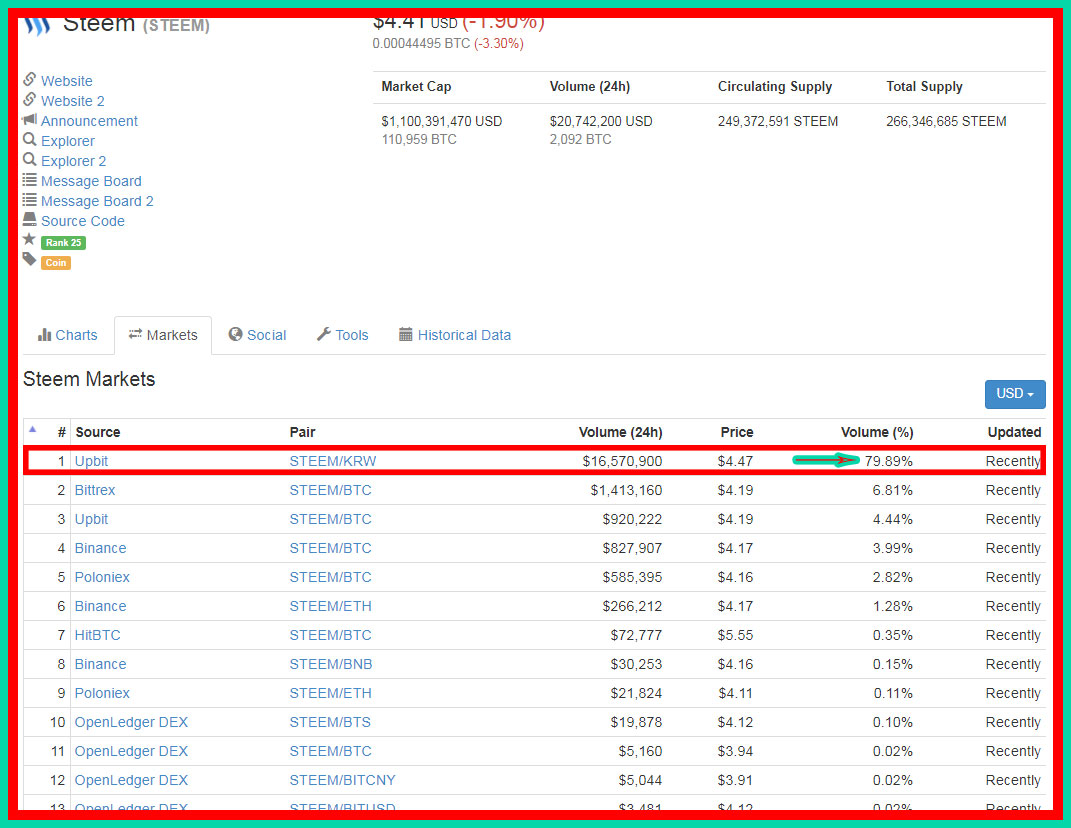Open the STEEM/BTS pair link
This screenshot has height=828, width=1071.
click(x=330, y=722)
